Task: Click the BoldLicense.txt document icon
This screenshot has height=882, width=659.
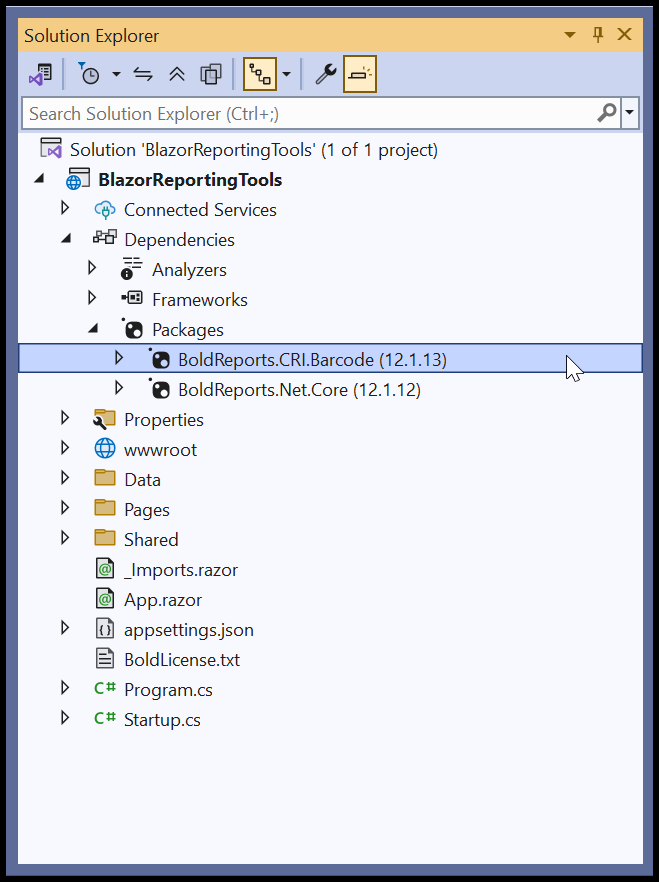Action: coord(105,659)
